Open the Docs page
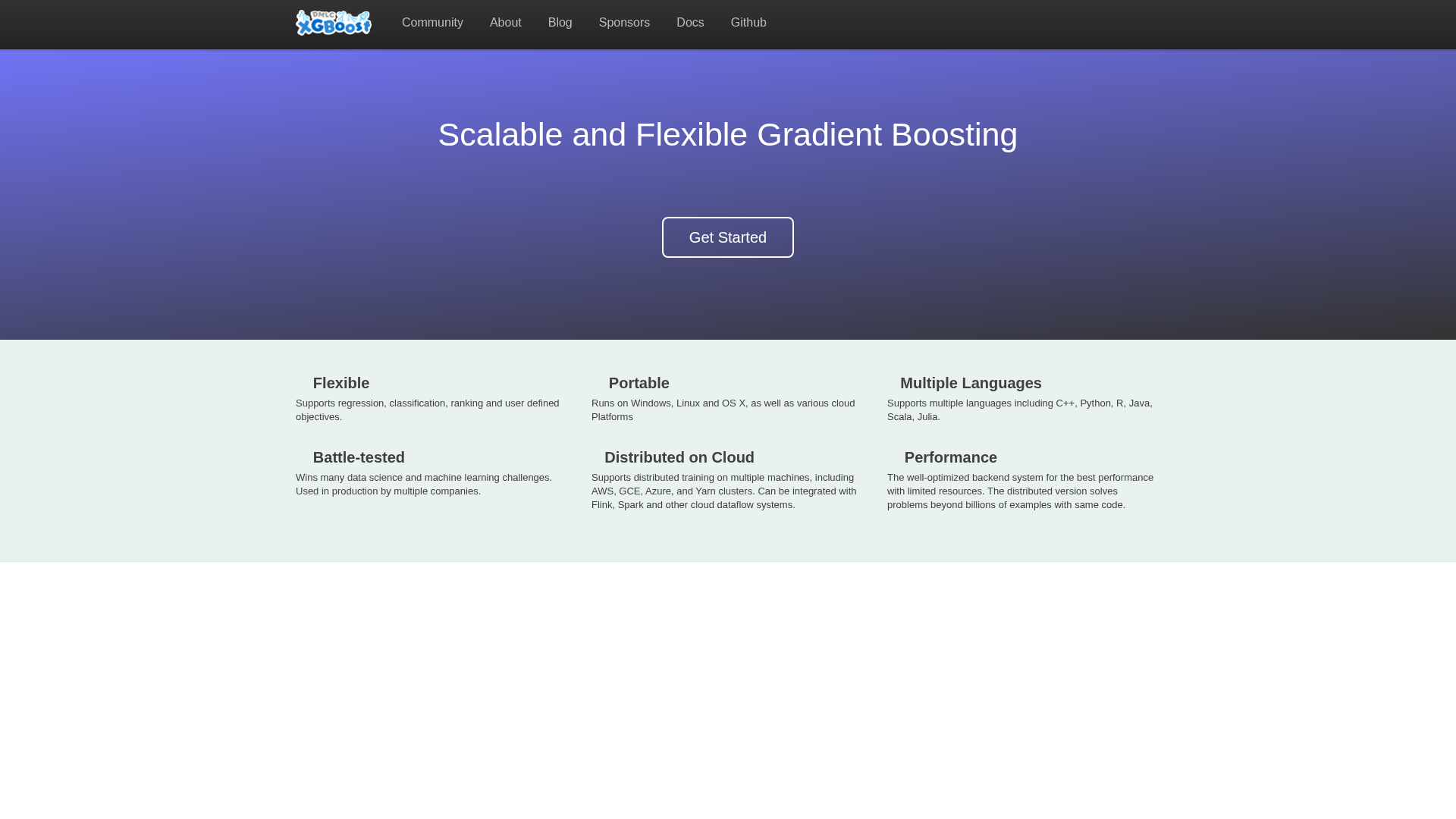Screen dimensions: 1456x819 click(x=689, y=22)
